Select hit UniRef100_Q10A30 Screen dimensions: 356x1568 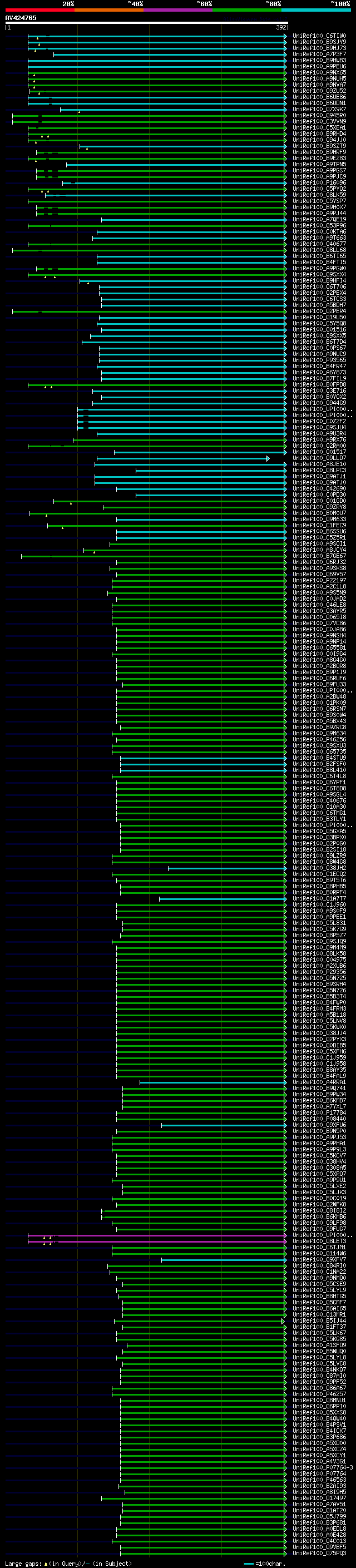coord(319,807)
